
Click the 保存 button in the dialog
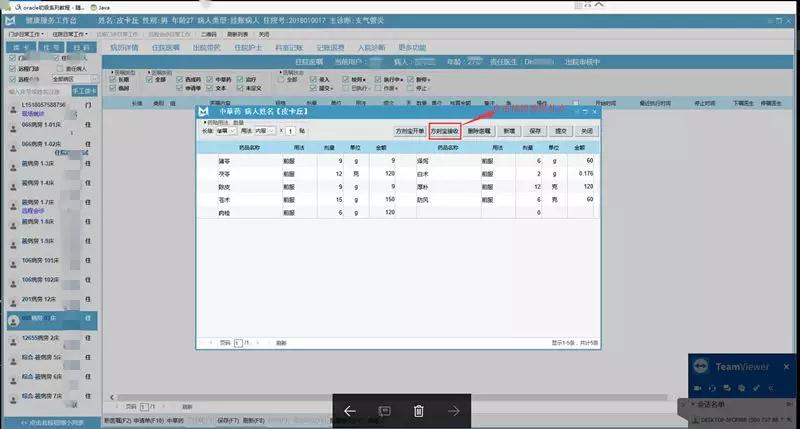(535, 131)
